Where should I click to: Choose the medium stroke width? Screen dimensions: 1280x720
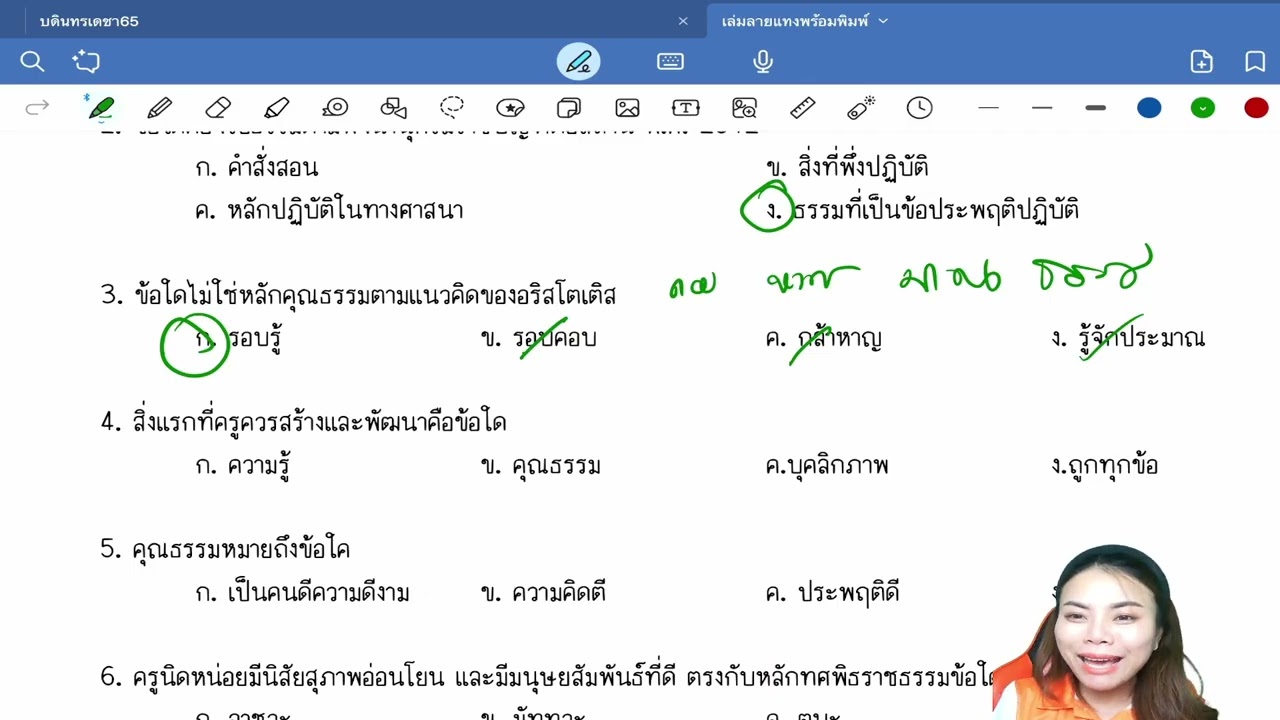tap(1042, 108)
